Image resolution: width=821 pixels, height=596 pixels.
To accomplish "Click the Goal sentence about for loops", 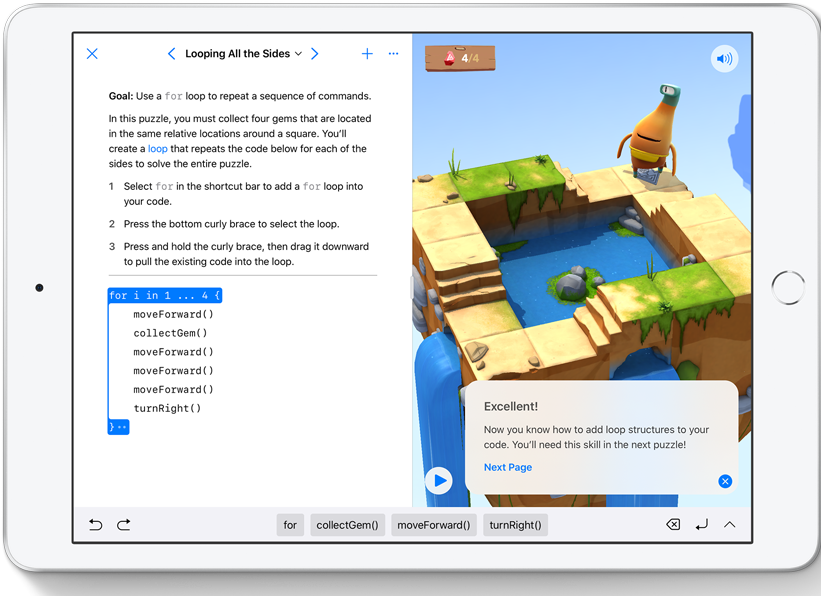I will pos(240,96).
